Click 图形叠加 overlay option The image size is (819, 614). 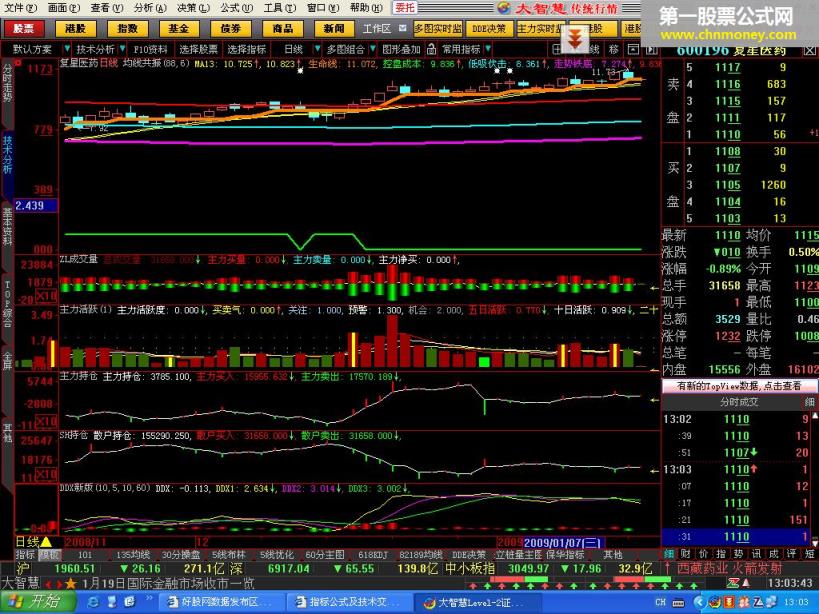(401, 49)
